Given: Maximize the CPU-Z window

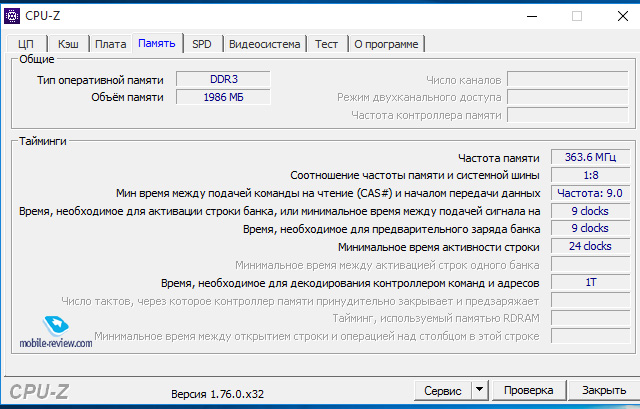Looking at the screenshot, I should (x=577, y=16).
